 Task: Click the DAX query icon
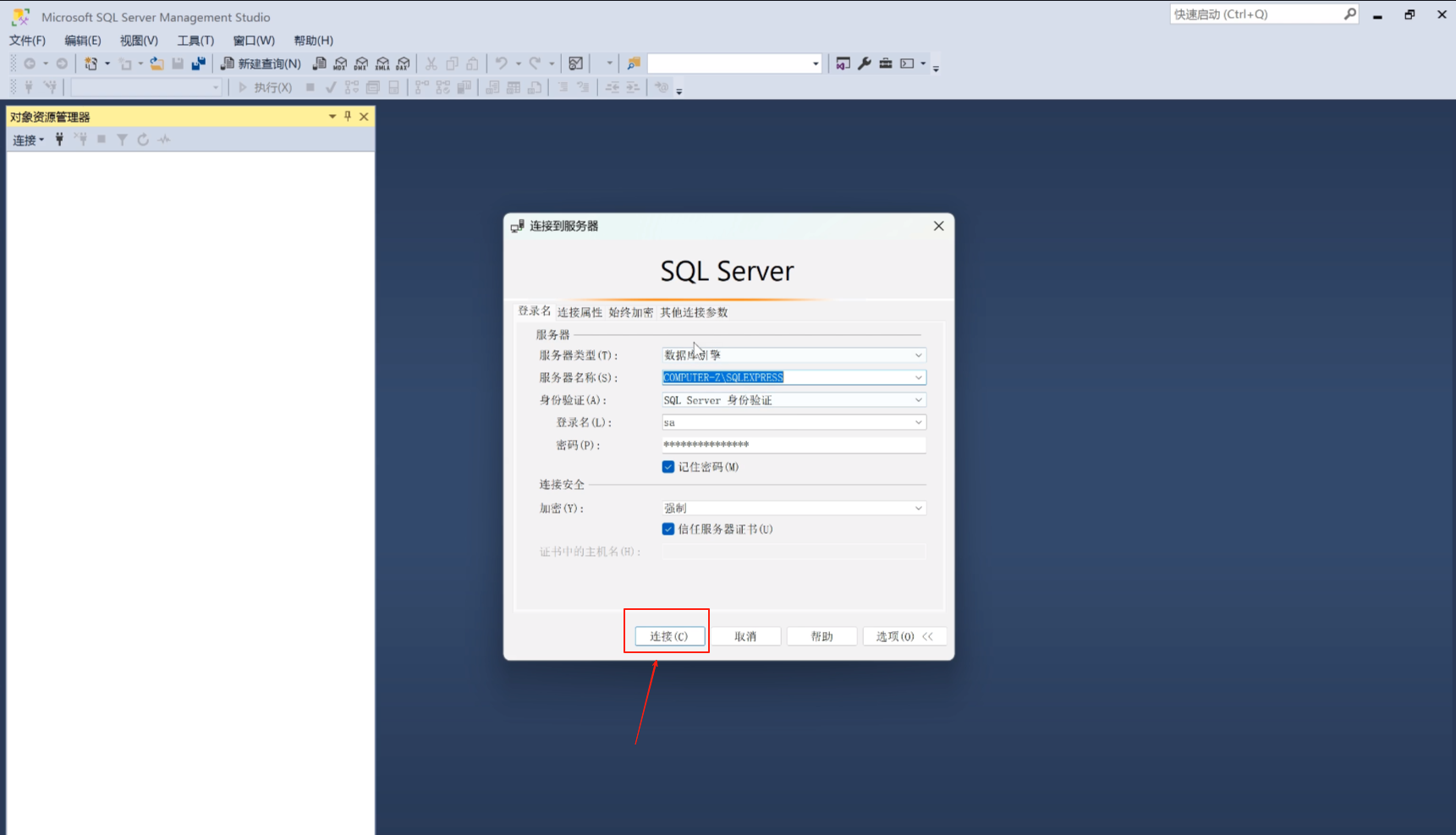[404, 63]
